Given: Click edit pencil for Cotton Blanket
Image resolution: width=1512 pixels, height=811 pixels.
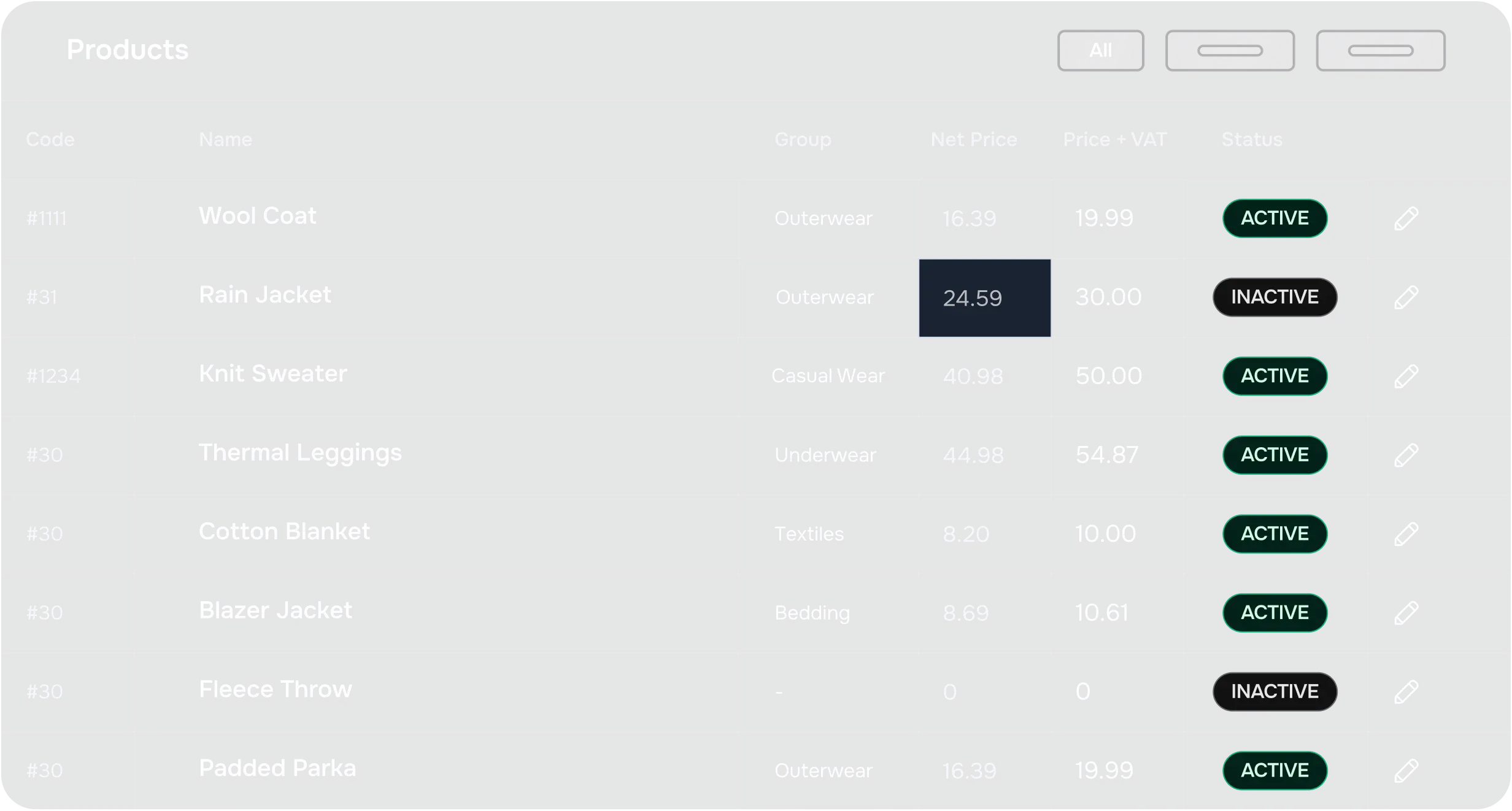Looking at the screenshot, I should click(x=1406, y=534).
